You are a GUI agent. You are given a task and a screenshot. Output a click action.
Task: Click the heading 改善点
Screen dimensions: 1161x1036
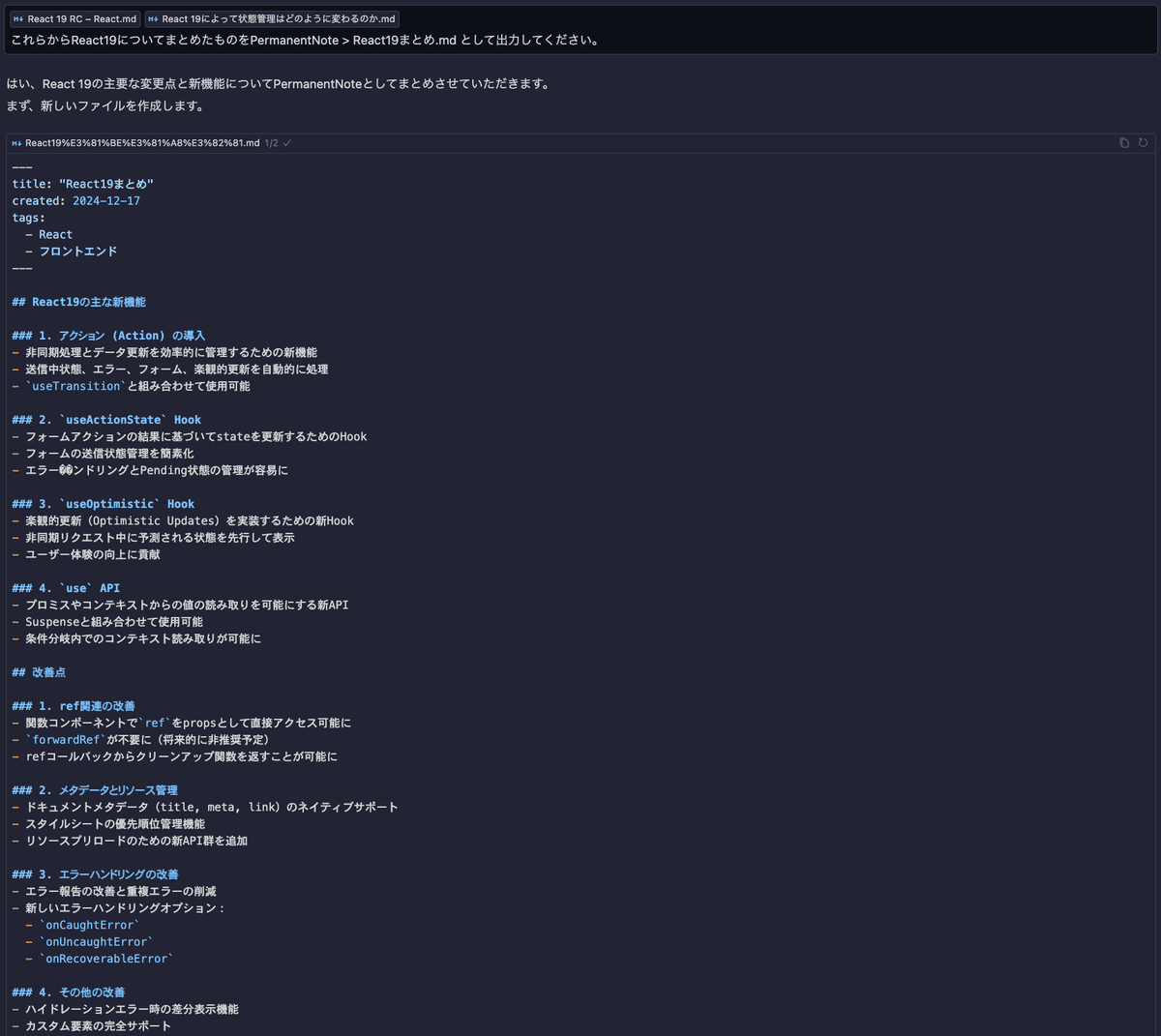click(39, 672)
